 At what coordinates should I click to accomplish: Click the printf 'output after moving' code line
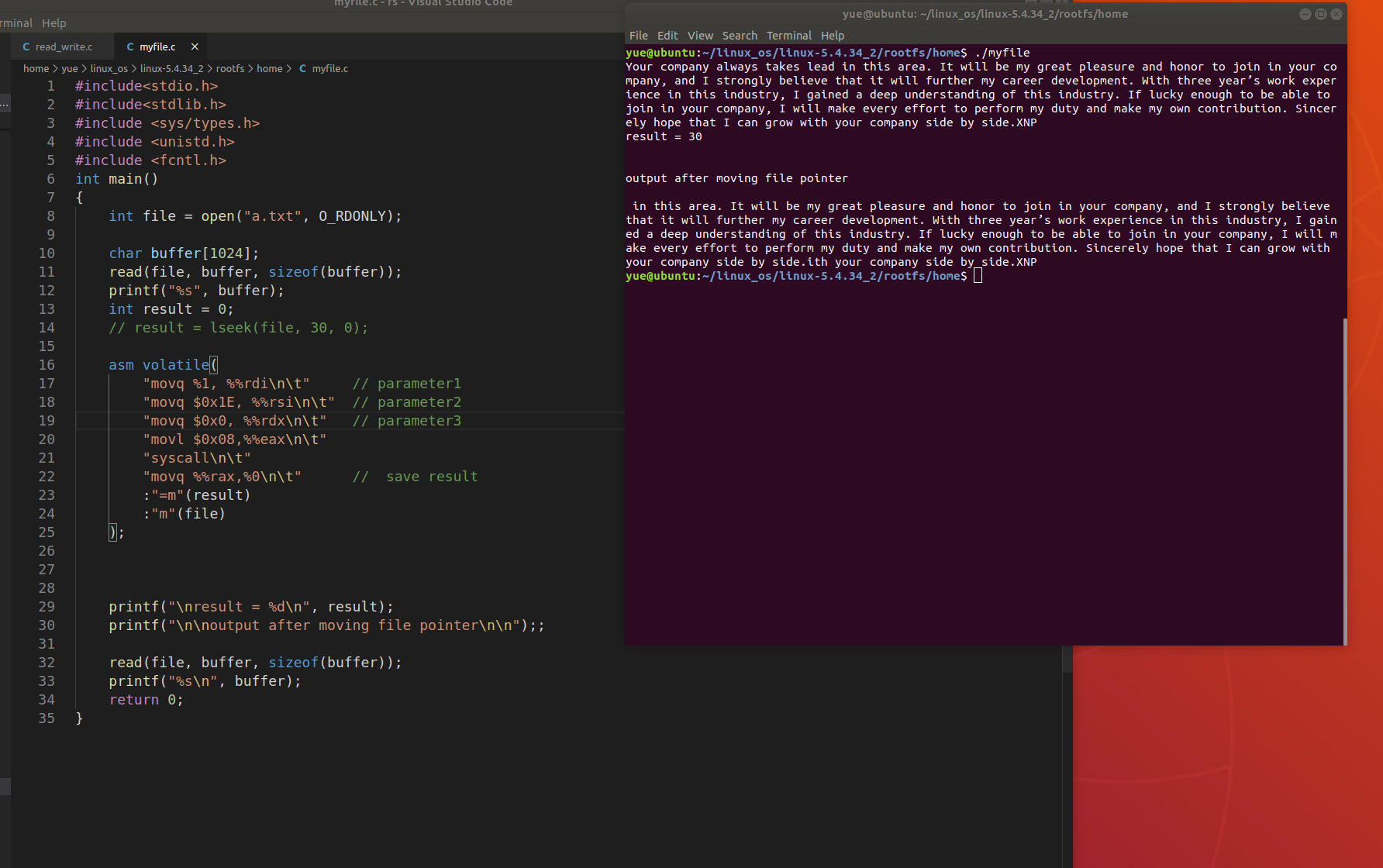point(326,625)
